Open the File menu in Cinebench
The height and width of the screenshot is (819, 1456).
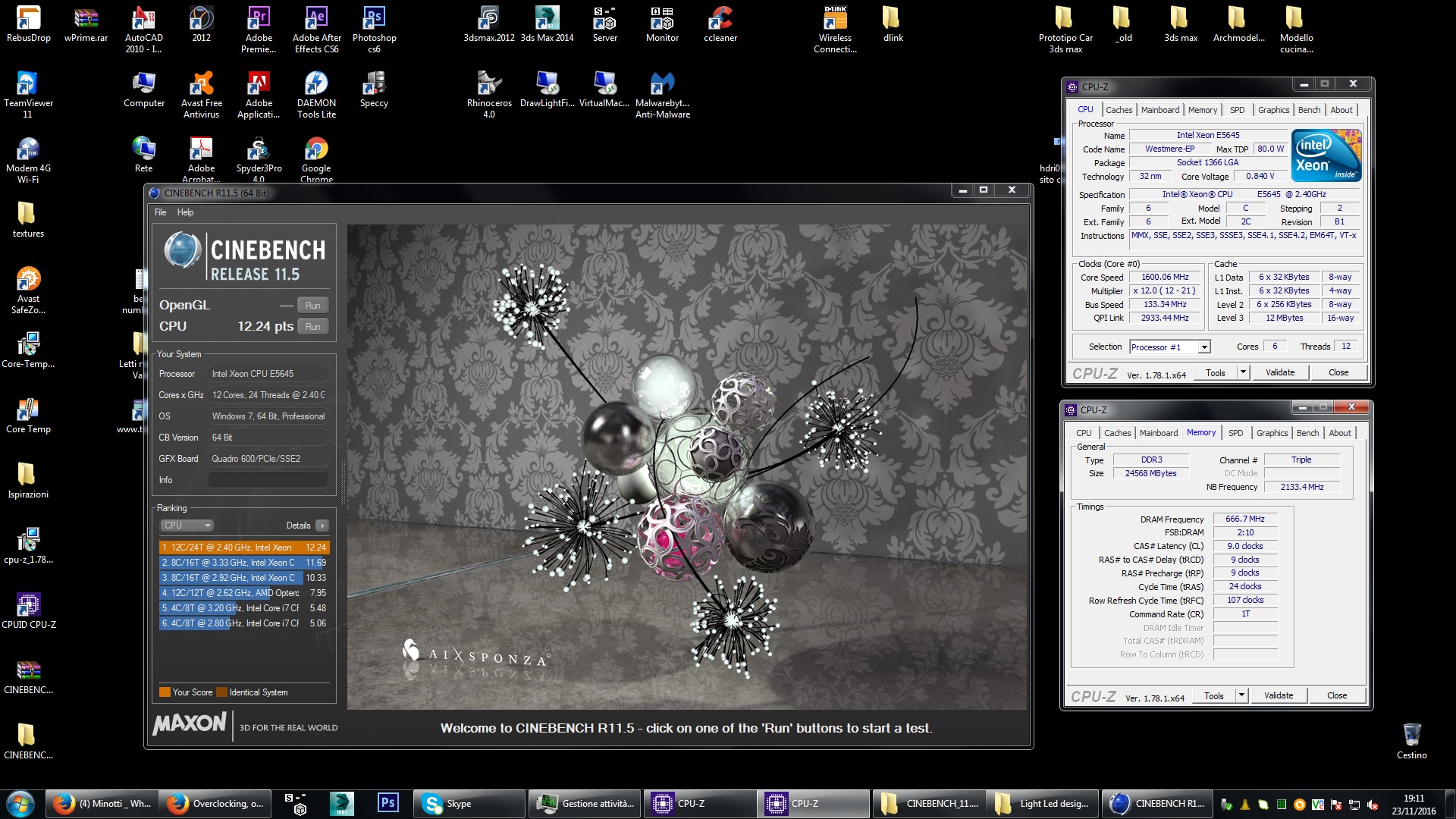point(160,212)
